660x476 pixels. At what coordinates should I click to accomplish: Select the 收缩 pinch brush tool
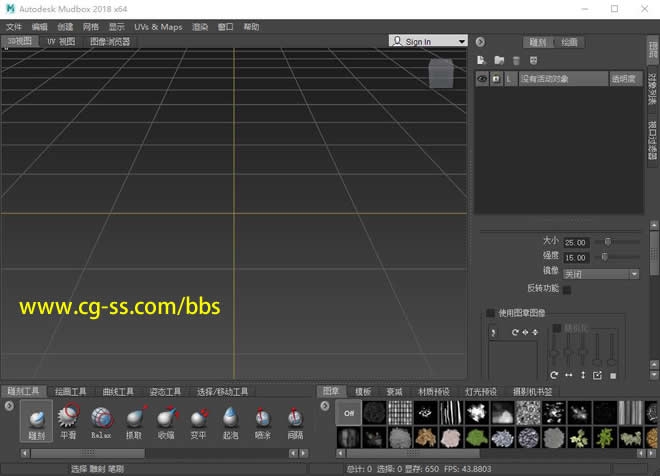click(165, 419)
